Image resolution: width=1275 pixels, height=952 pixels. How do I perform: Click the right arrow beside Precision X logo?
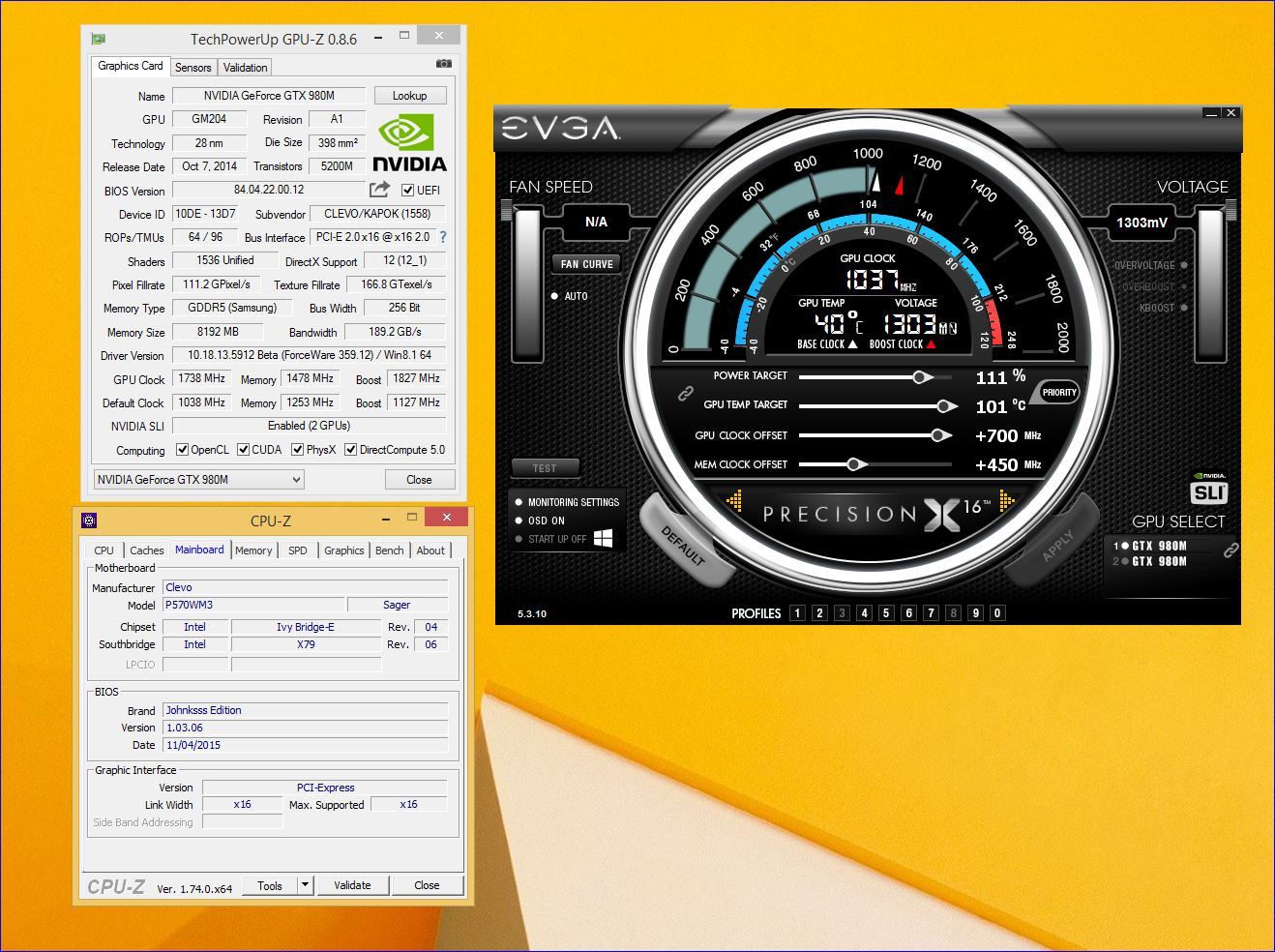[x=1007, y=500]
